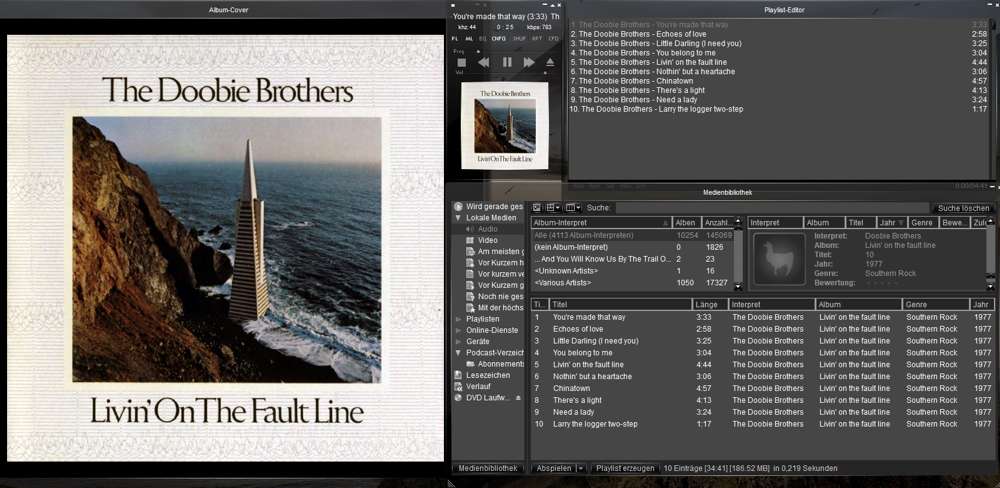
Task: Toggle the SHUF shuffle mode
Action: pyautogui.click(x=519, y=38)
